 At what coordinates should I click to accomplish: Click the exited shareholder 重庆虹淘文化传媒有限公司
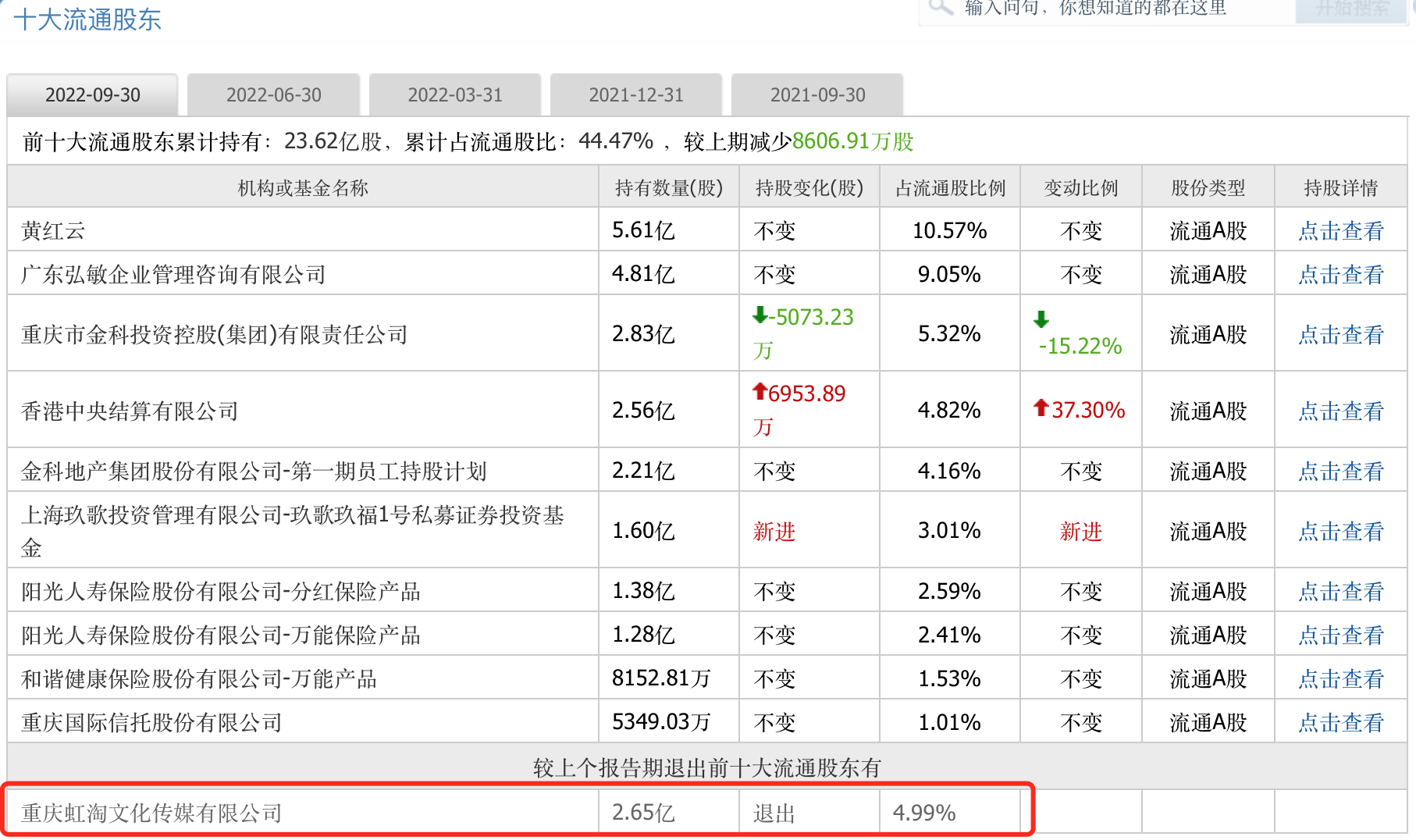click(x=151, y=813)
